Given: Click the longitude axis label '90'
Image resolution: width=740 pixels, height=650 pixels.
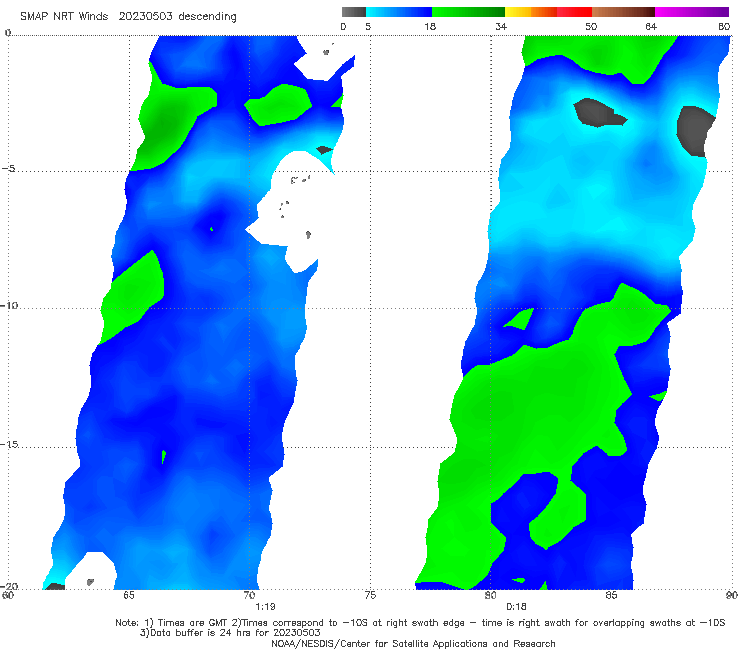Looking at the screenshot, I should point(732,595).
